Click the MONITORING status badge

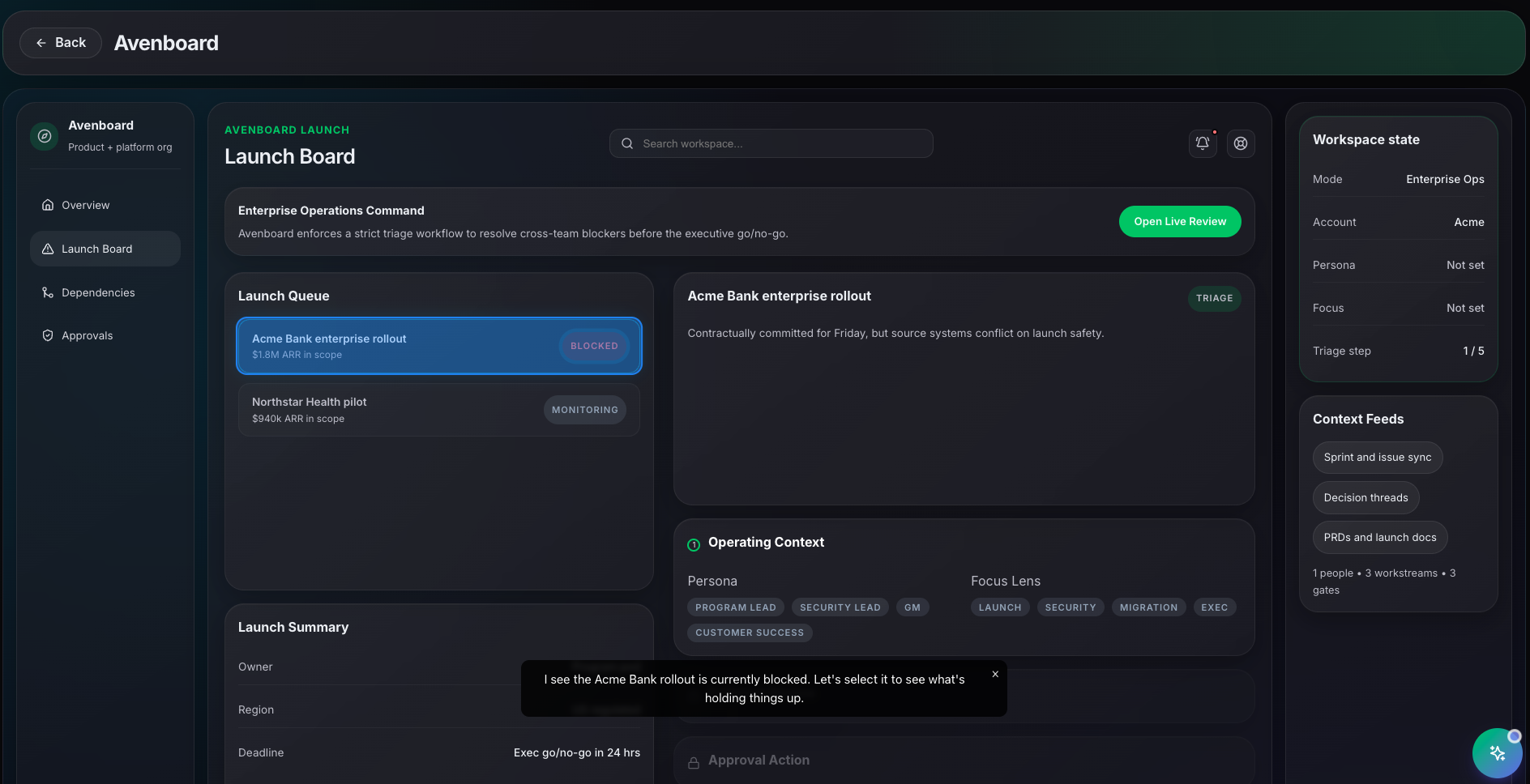click(585, 410)
